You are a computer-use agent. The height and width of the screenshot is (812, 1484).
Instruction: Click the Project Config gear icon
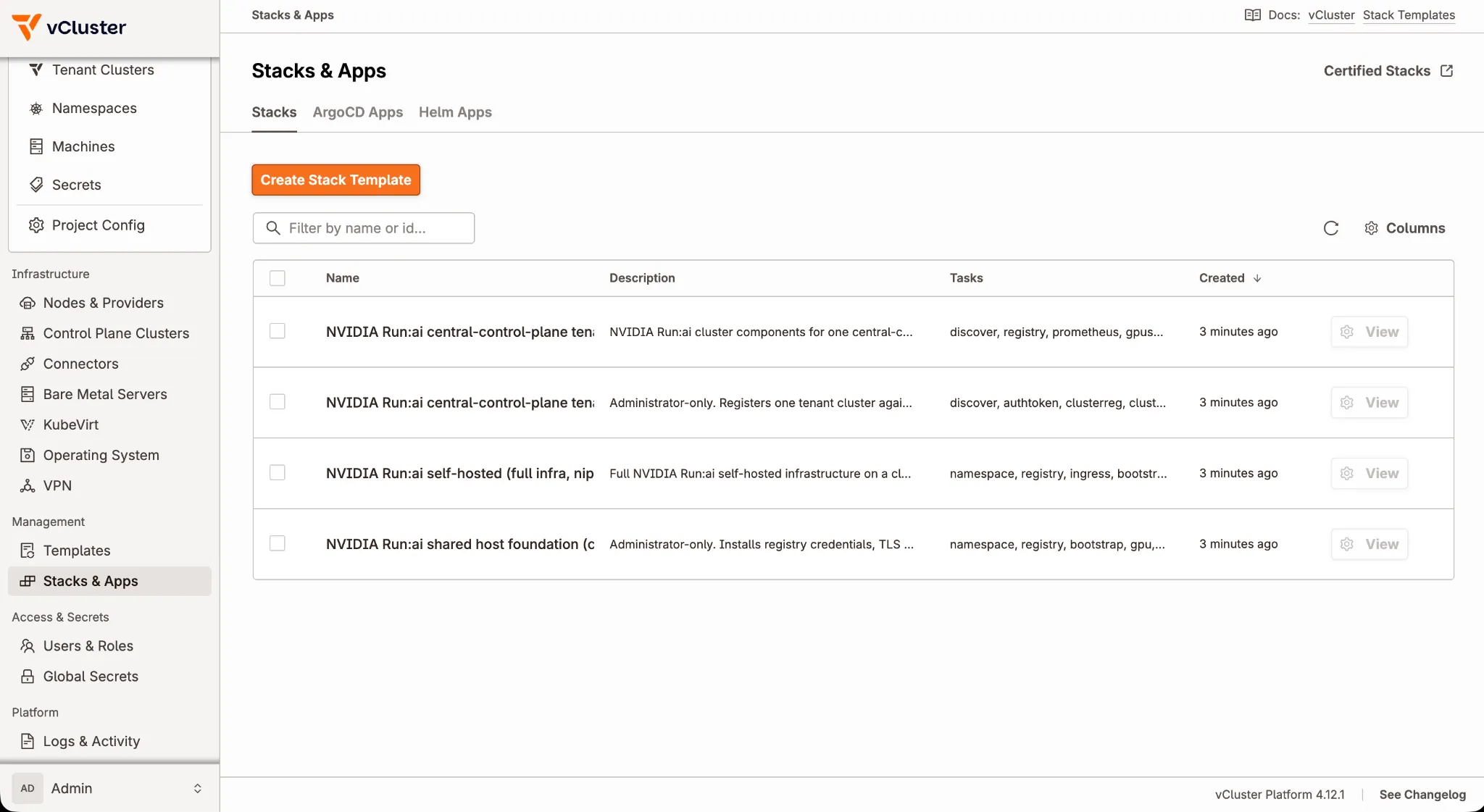[x=36, y=225]
